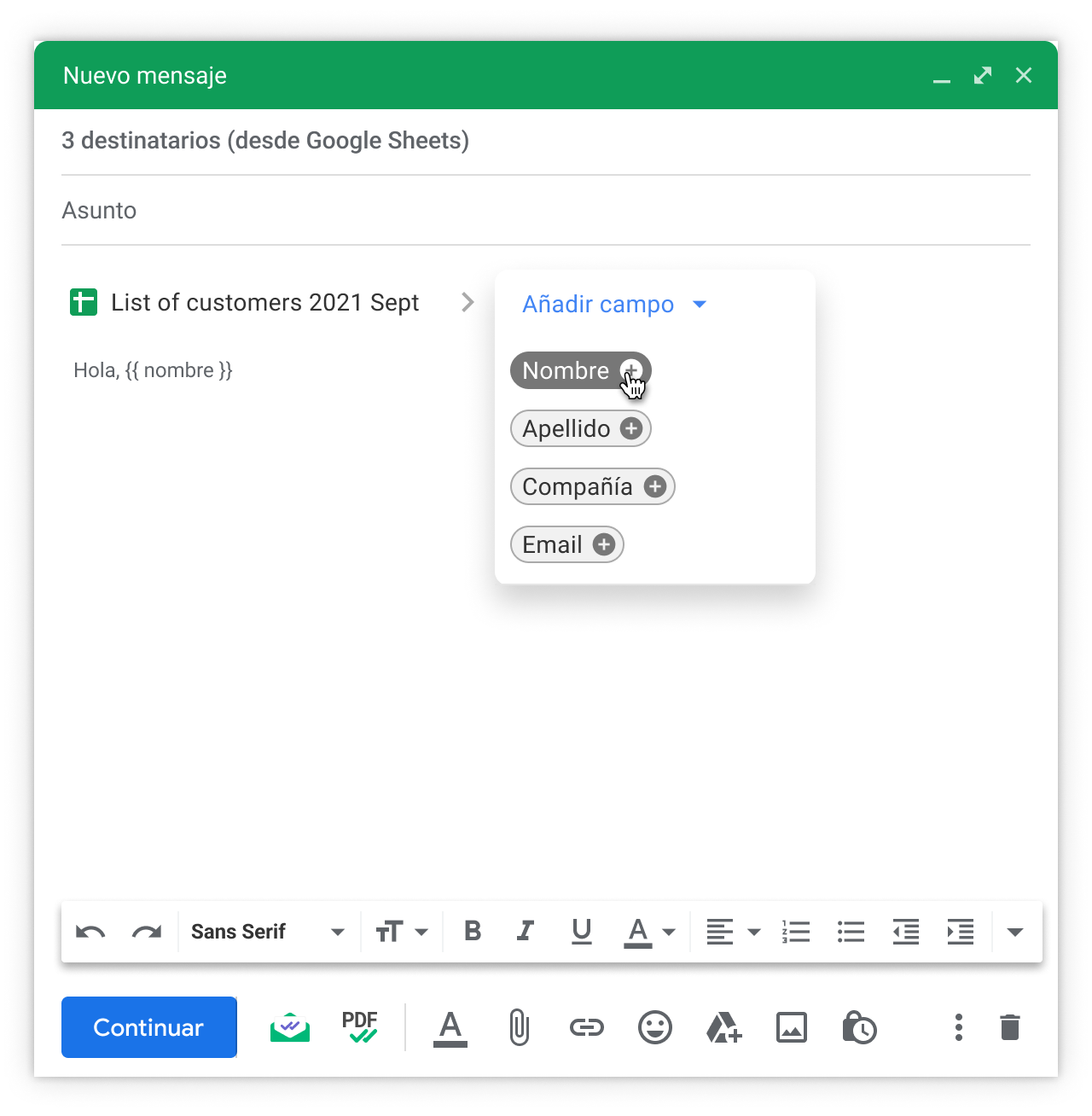1092x1116 pixels.
Task: Toggle underline formatting
Action: [x=582, y=931]
